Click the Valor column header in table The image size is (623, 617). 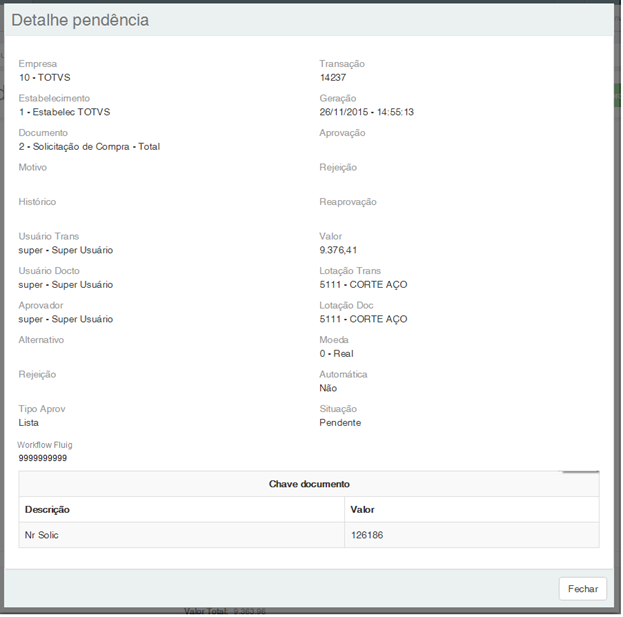tap(363, 509)
